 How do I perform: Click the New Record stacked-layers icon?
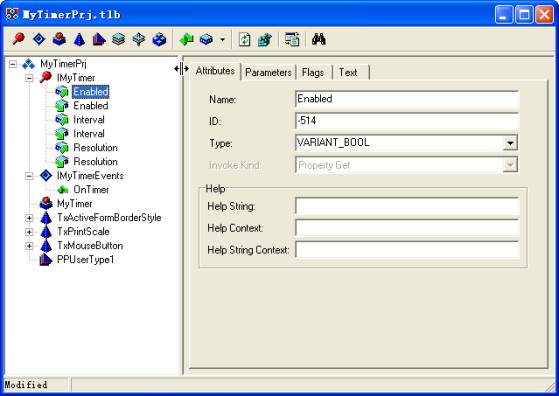point(119,39)
